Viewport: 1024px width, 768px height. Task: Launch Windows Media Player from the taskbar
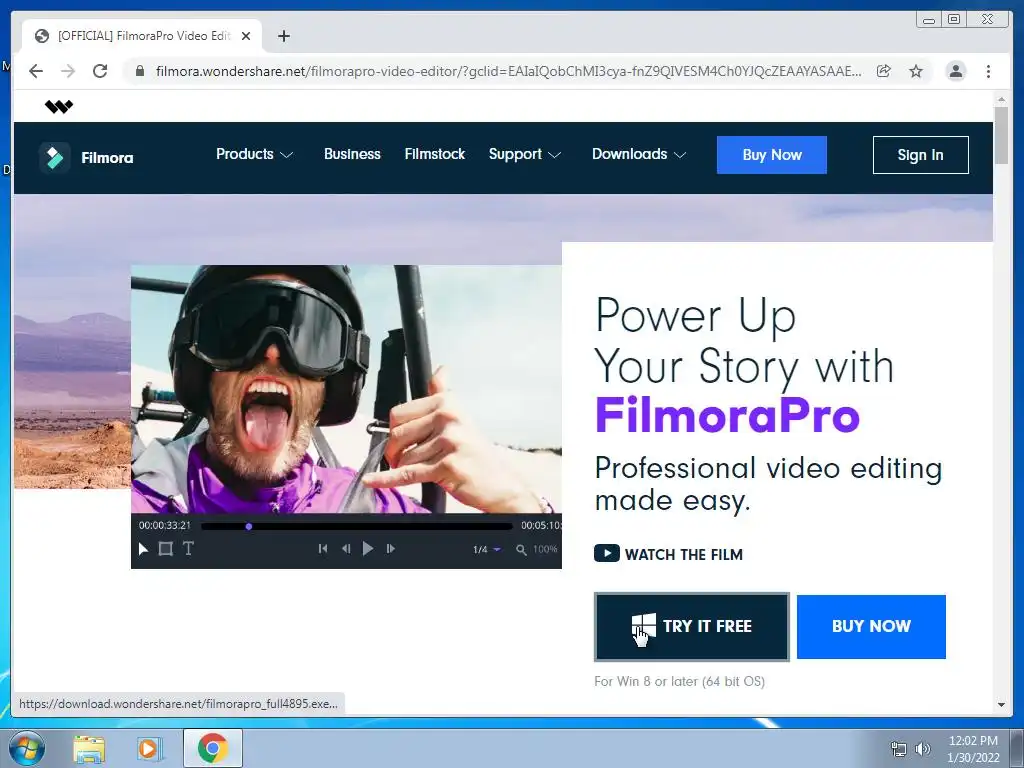click(149, 748)
